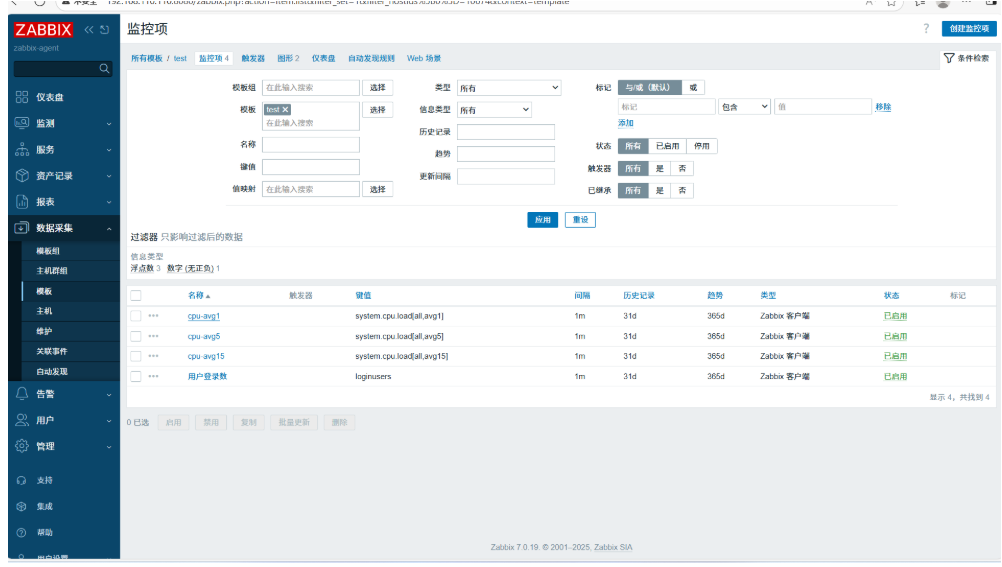Open 自动发现 in the sidebar submenu

point(52,371)
